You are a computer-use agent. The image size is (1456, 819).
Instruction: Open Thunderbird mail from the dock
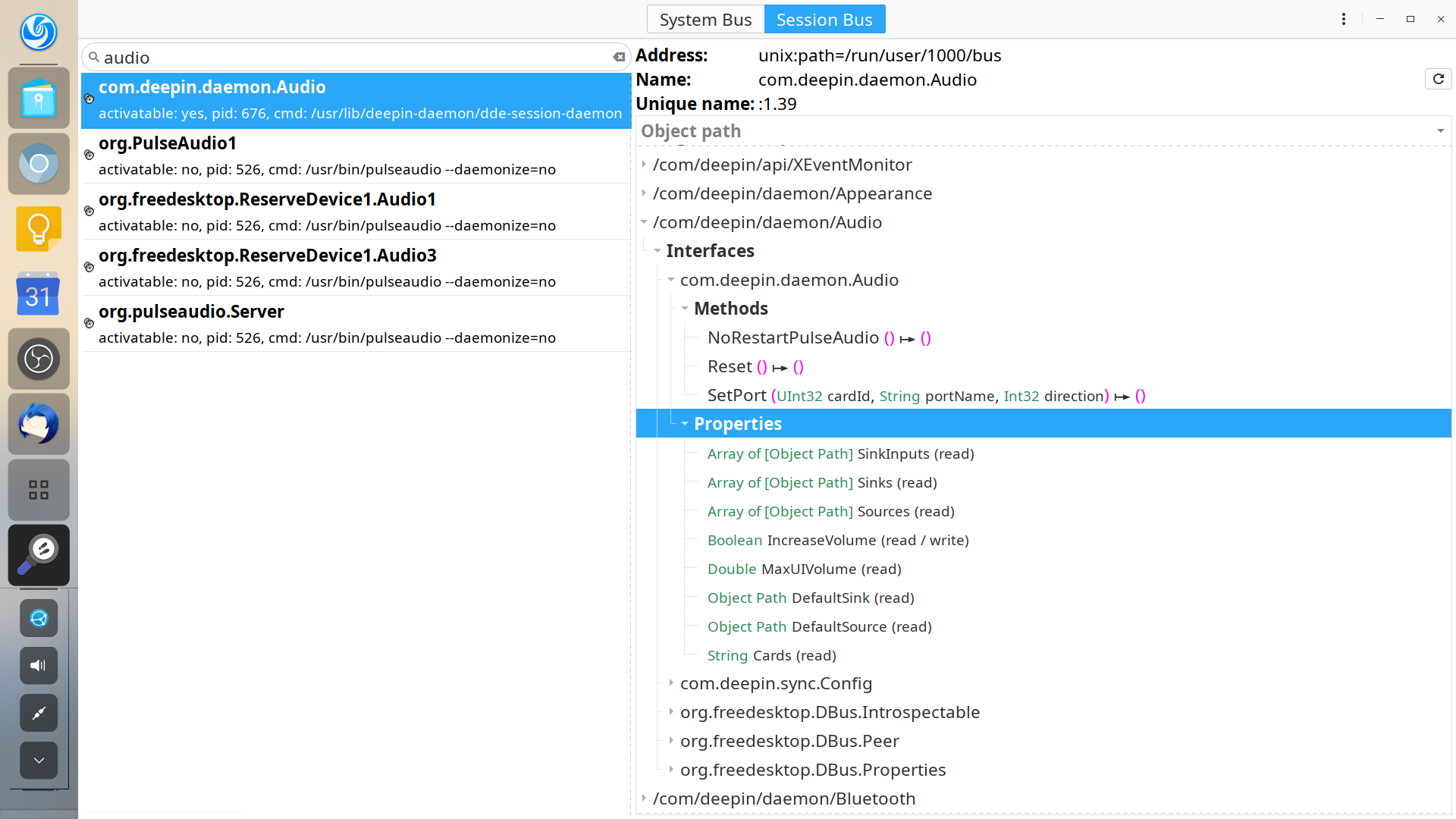pyautogui.click(x=39, y=424)
